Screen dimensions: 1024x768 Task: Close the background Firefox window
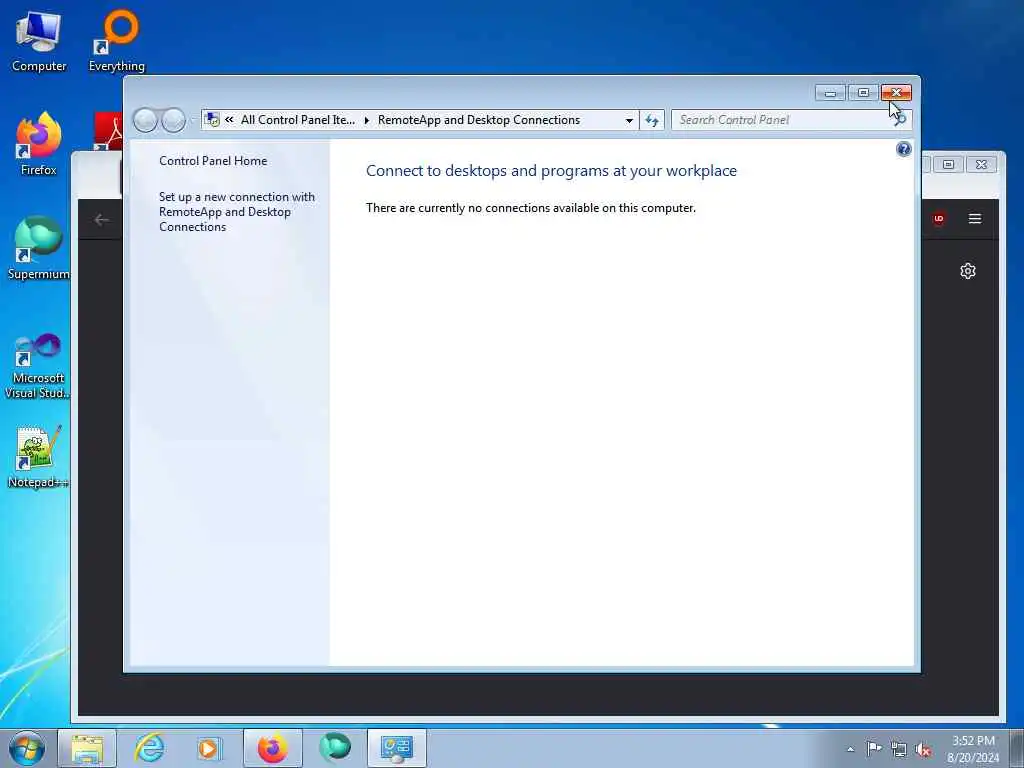point(981,165)
